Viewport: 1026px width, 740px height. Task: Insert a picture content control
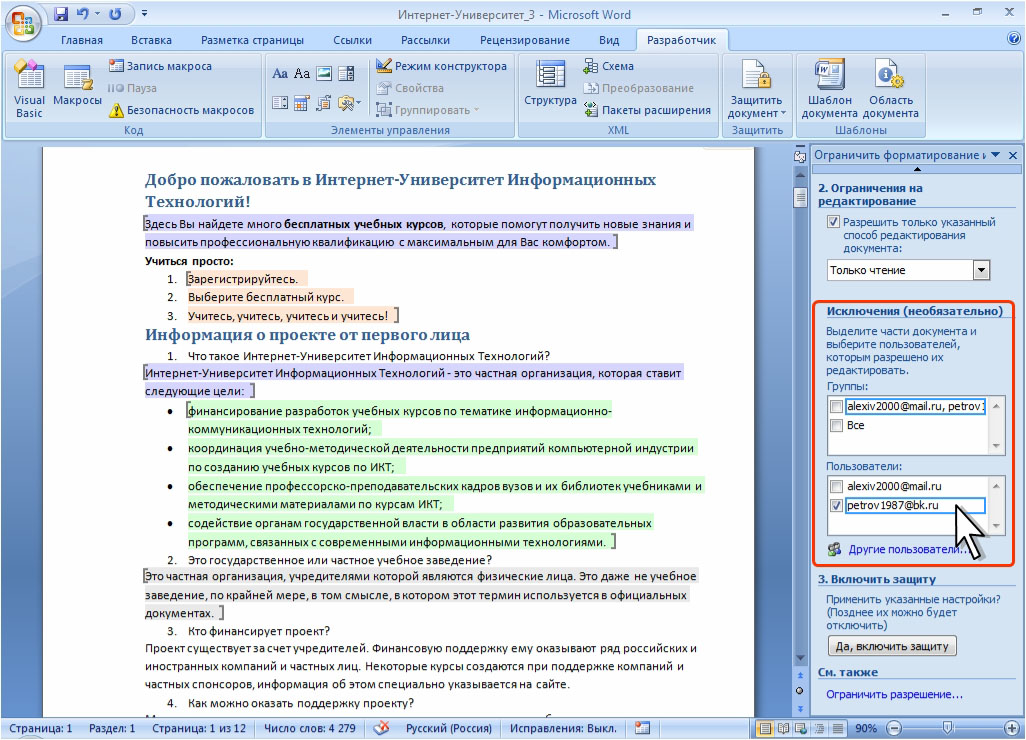324,73
